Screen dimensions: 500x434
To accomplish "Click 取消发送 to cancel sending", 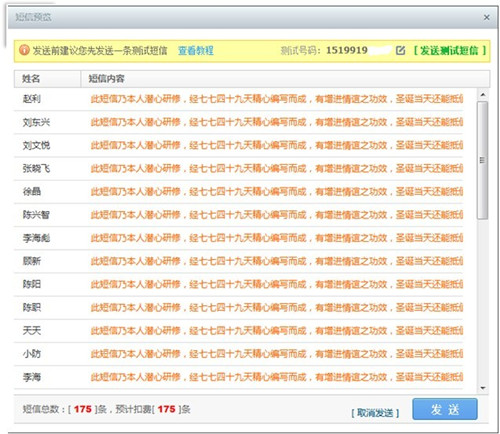I will 375,413.
